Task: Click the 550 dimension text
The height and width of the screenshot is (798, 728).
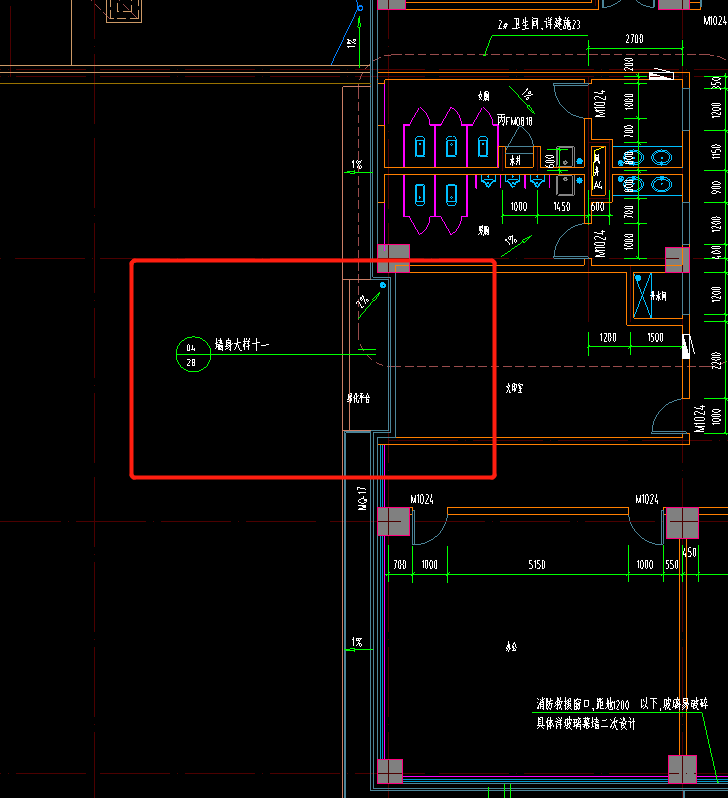Action: click(x=672, y=564)
